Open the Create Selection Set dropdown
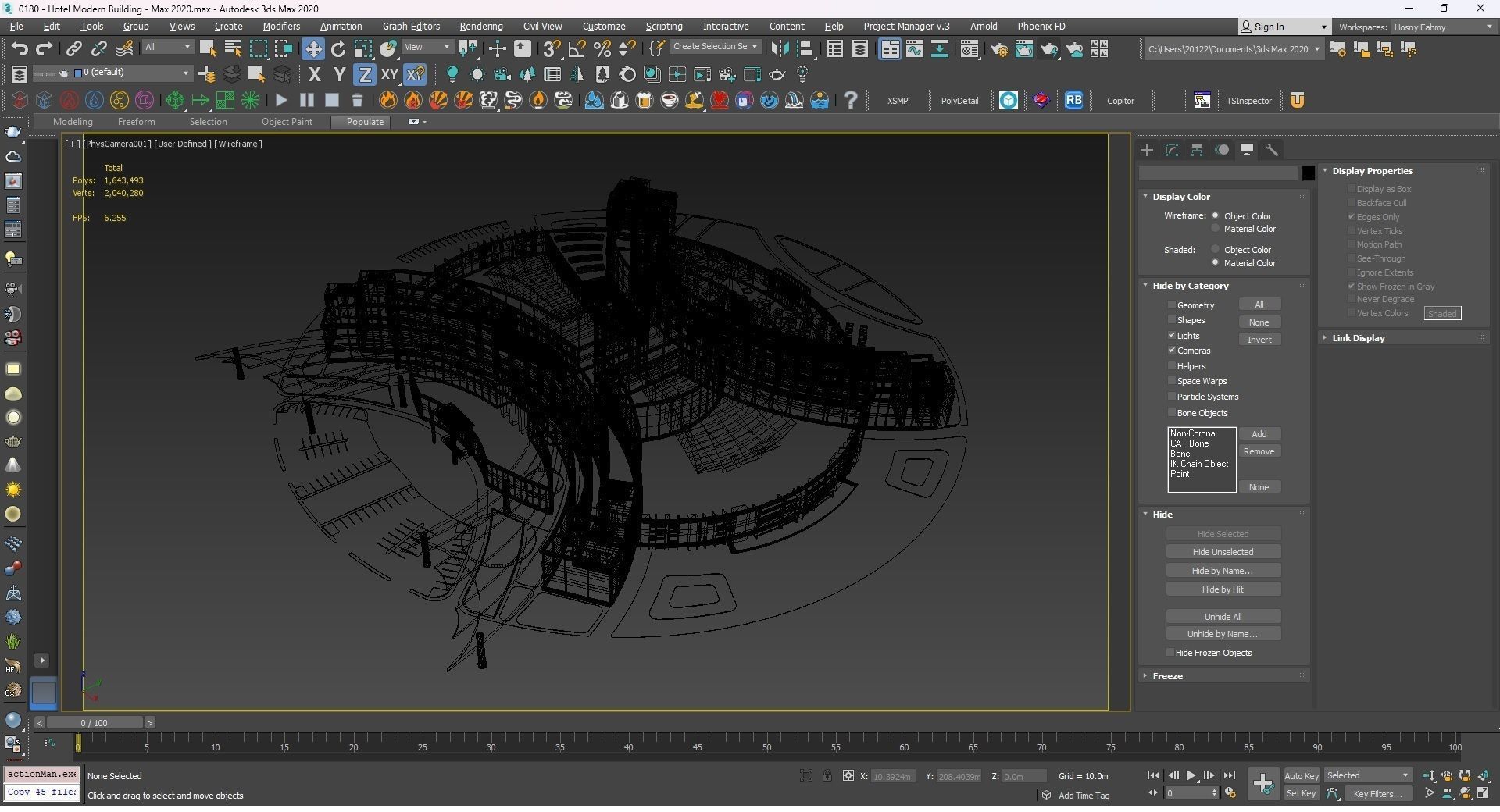The image size is (1500, 812). [x=715, y=47]
